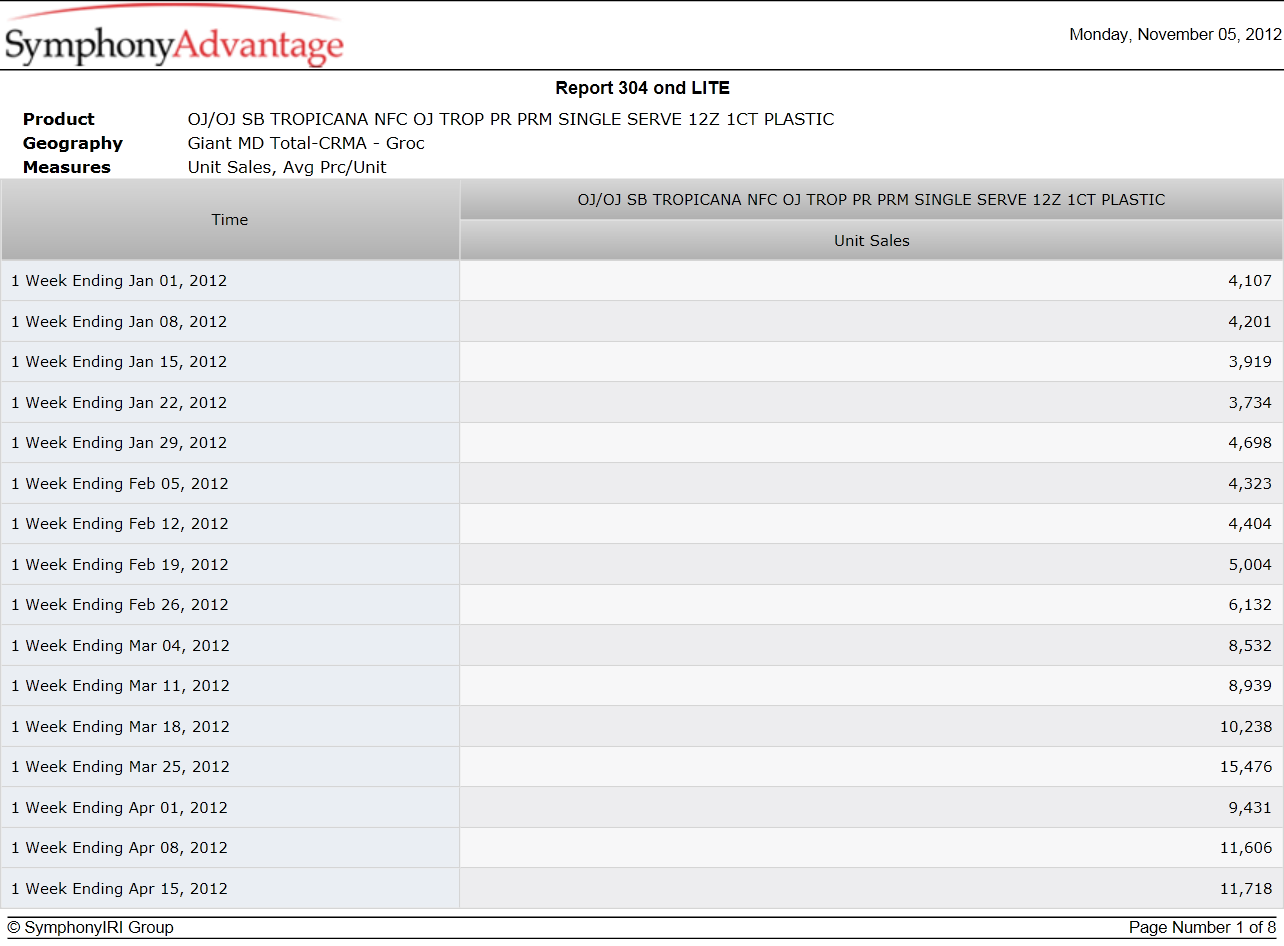Click the unit sales value 15,476
This screenshot has width=1284, height=946.
1246,767
